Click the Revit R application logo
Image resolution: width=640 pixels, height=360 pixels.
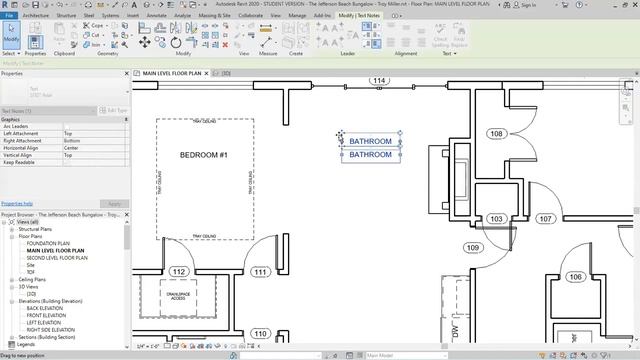[x=4, y=5]
